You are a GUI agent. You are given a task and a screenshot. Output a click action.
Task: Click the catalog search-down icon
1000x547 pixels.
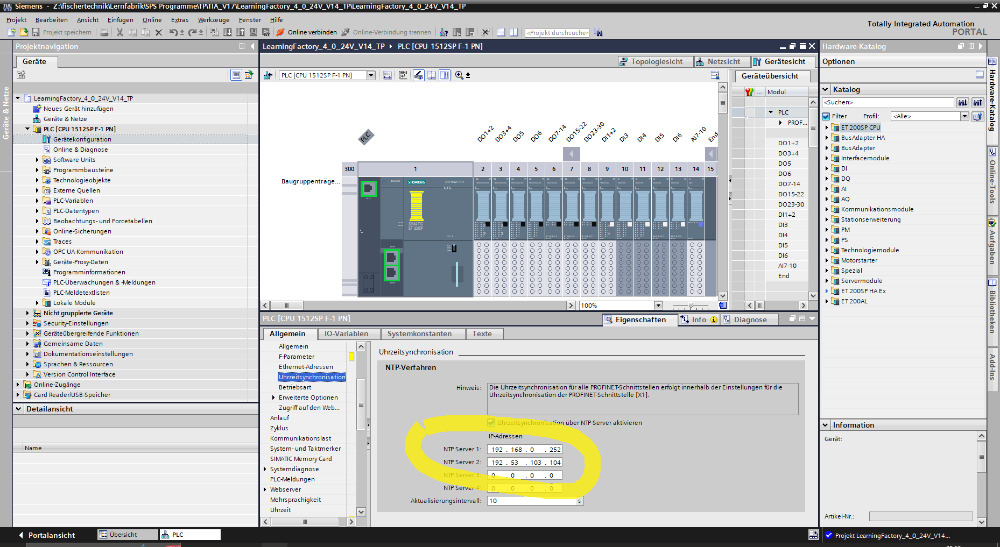pos(962,102)
